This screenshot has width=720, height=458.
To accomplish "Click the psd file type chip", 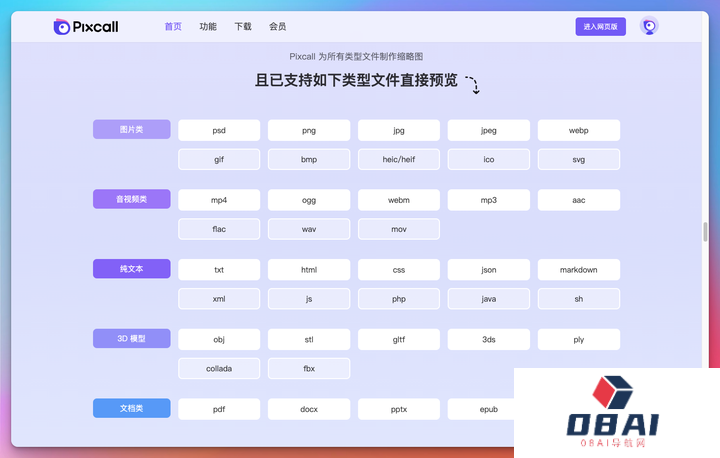I will 219,130.
